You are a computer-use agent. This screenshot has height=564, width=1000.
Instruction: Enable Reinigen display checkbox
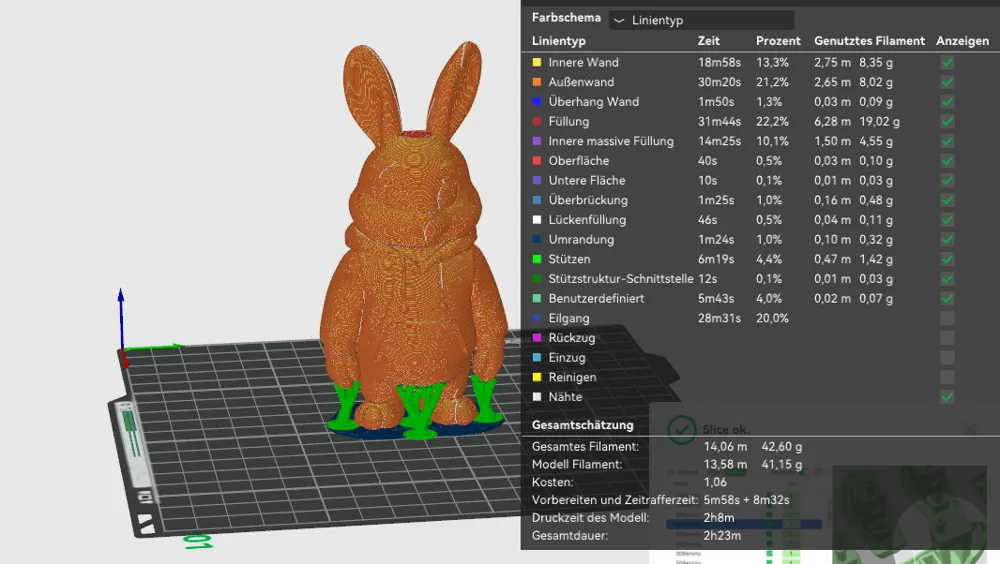click(x=947, y=377)
